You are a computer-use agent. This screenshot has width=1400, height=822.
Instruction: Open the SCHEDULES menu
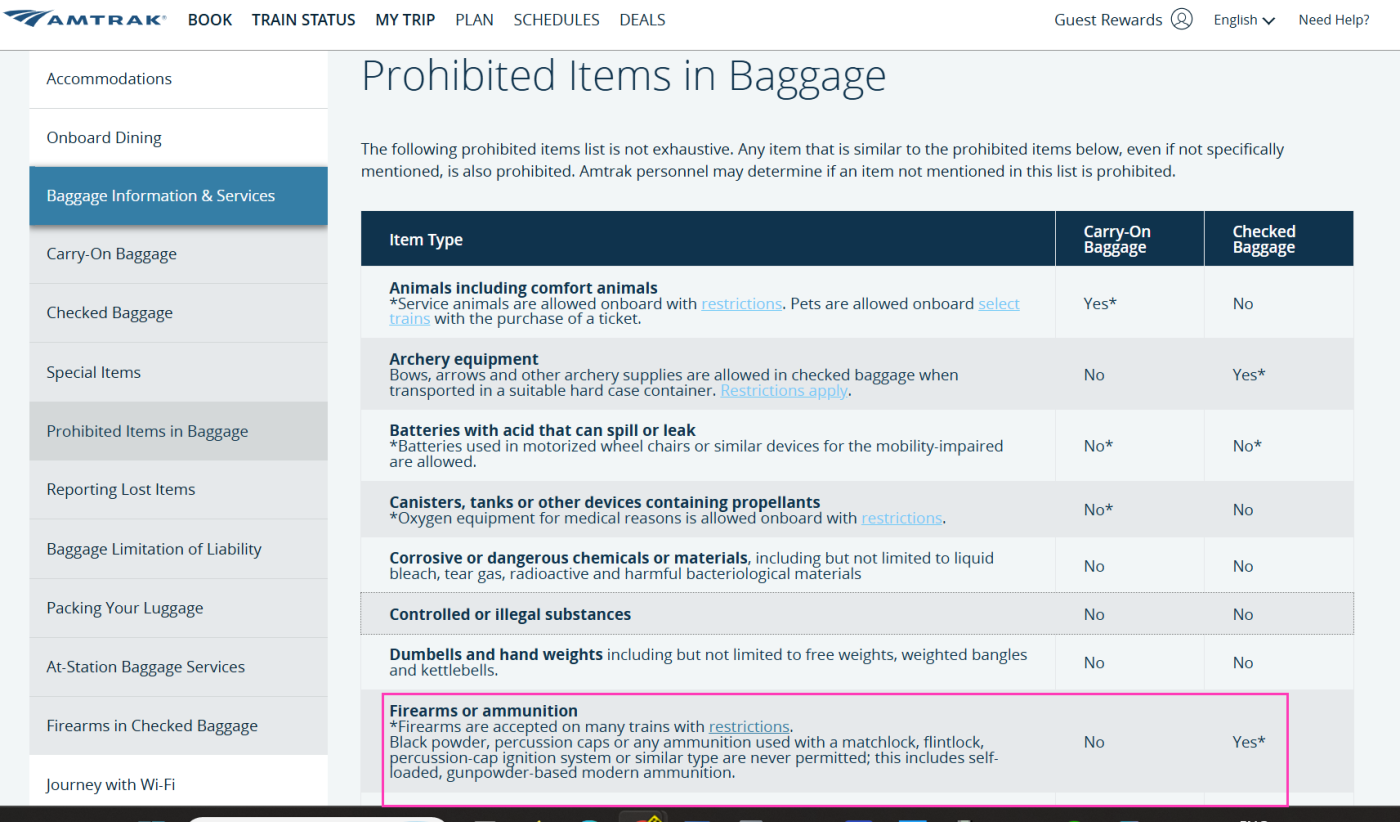tap(556, 20)
